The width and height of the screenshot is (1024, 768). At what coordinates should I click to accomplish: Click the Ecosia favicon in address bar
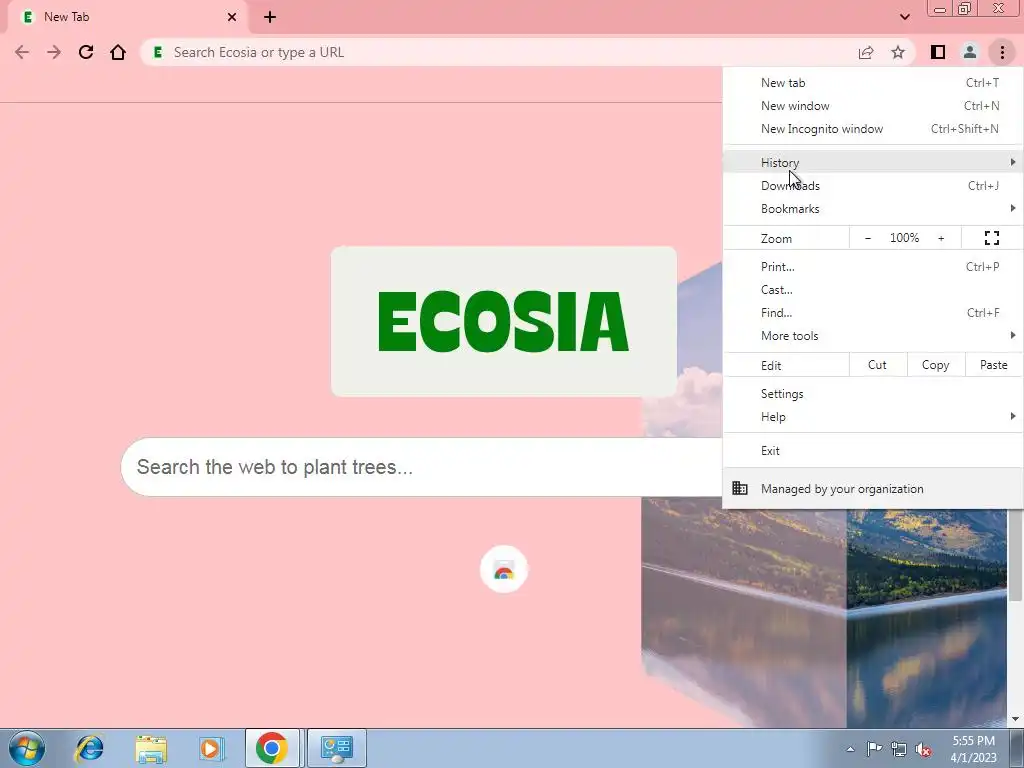coord(157,52)
